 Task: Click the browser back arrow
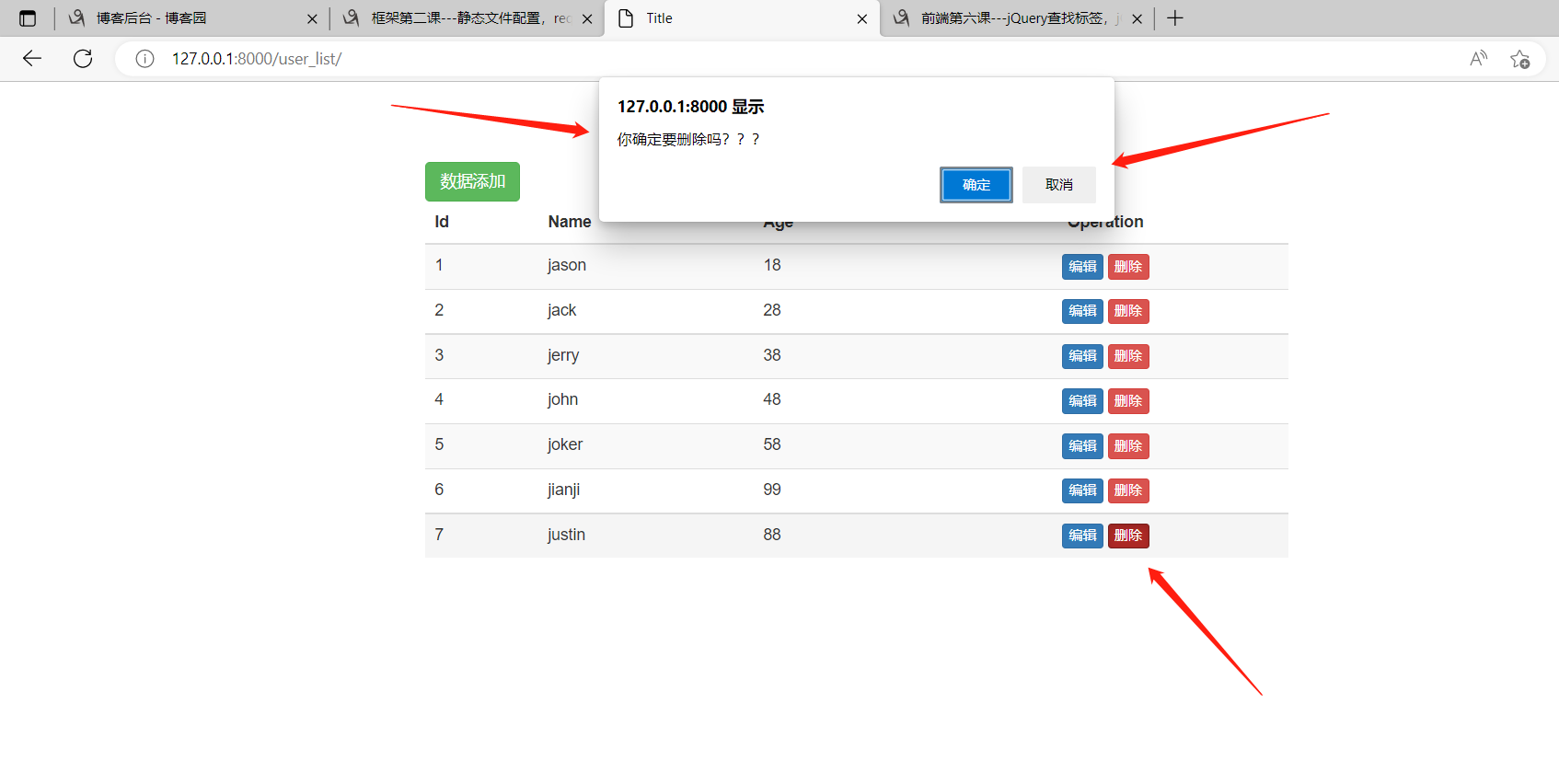(32, 59)
